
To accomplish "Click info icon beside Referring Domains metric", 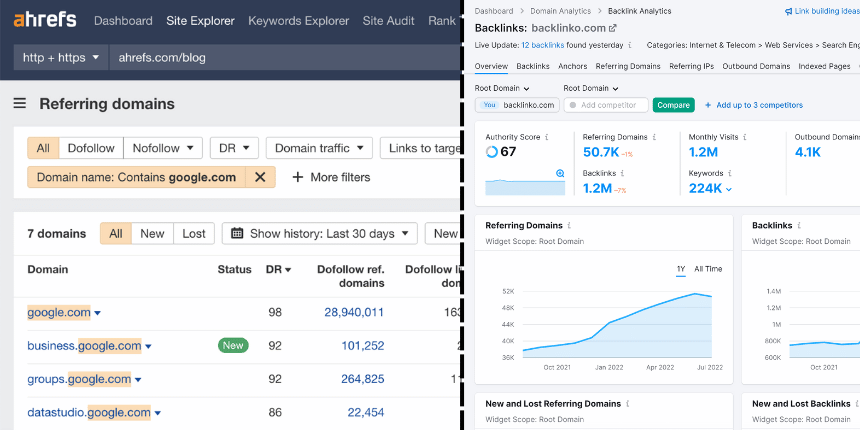I will pyautogui.click(x=654, y=137).
